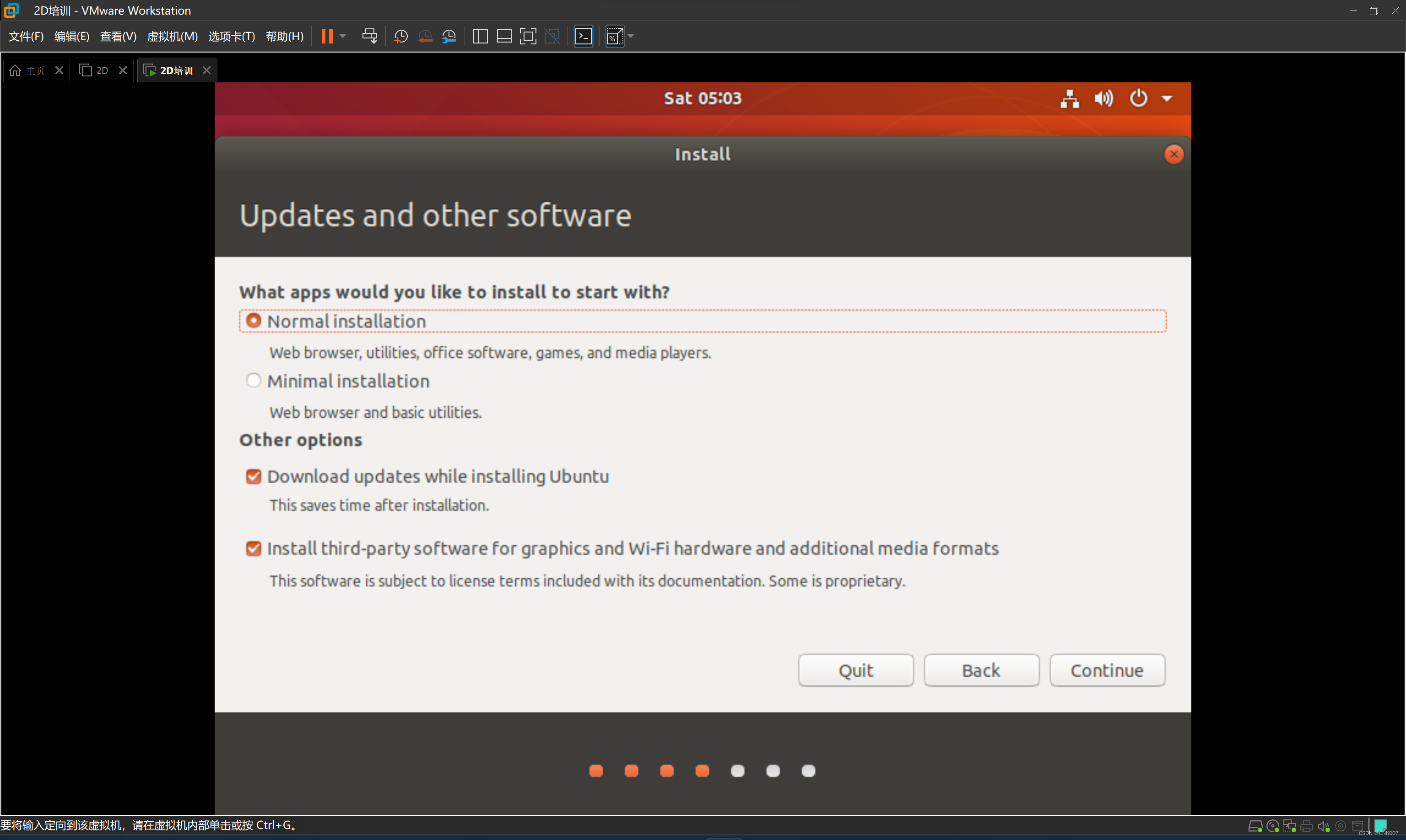Revert to snapshot using the back-arrow clock icon
The image size is (1406, 840).
425,36
